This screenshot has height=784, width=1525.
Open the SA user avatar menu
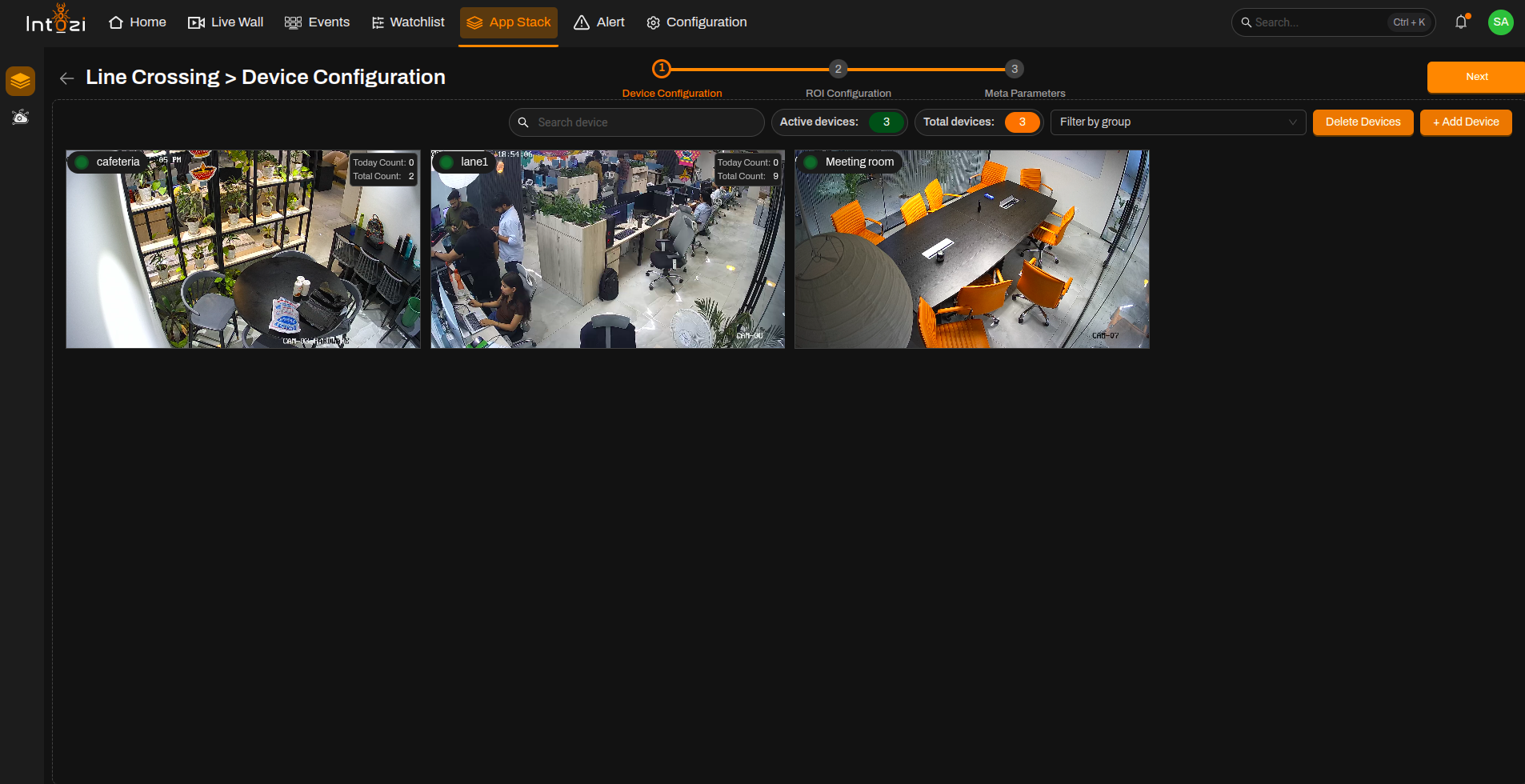pos(1500,22)
